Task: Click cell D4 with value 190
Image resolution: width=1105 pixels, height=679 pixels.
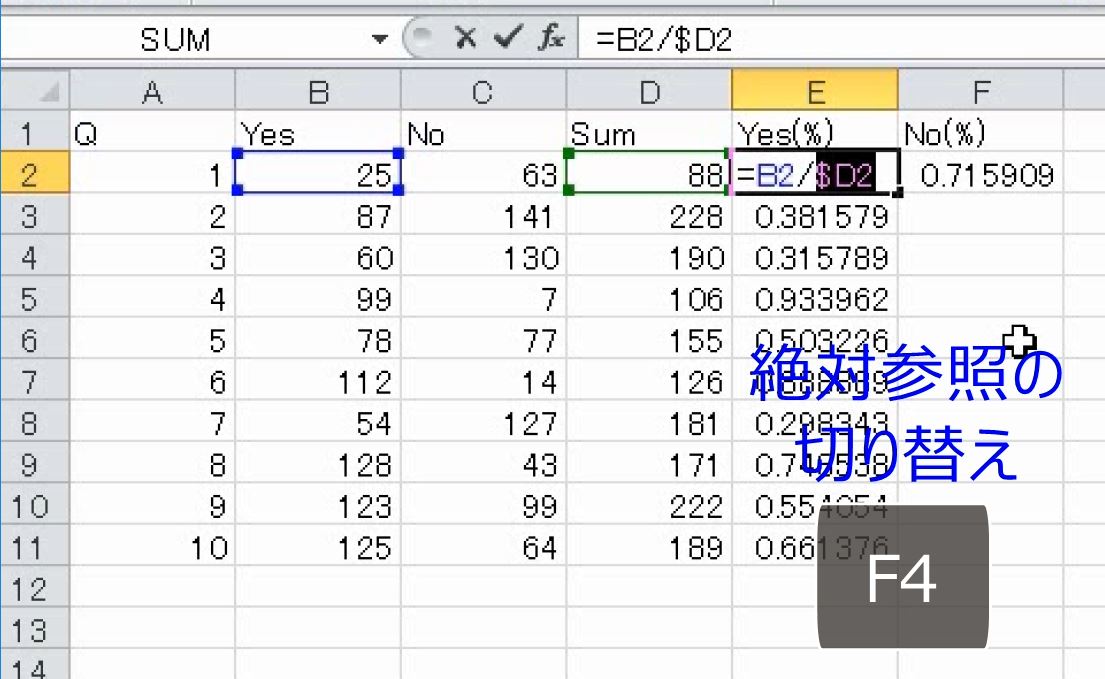Action: [649, 256]
